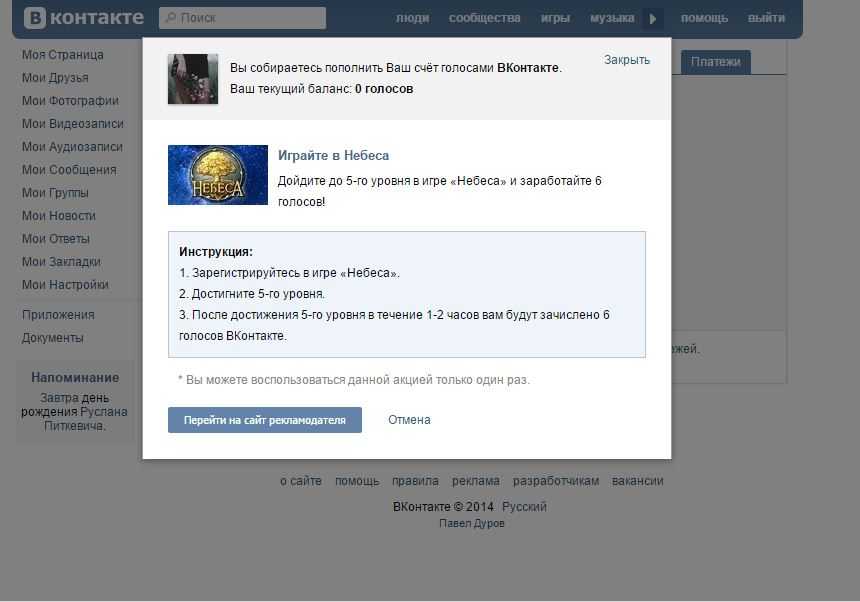The width and height of the screenshot is (860, 602).
Task: Go to Мои Настройки
Action: 65,285
